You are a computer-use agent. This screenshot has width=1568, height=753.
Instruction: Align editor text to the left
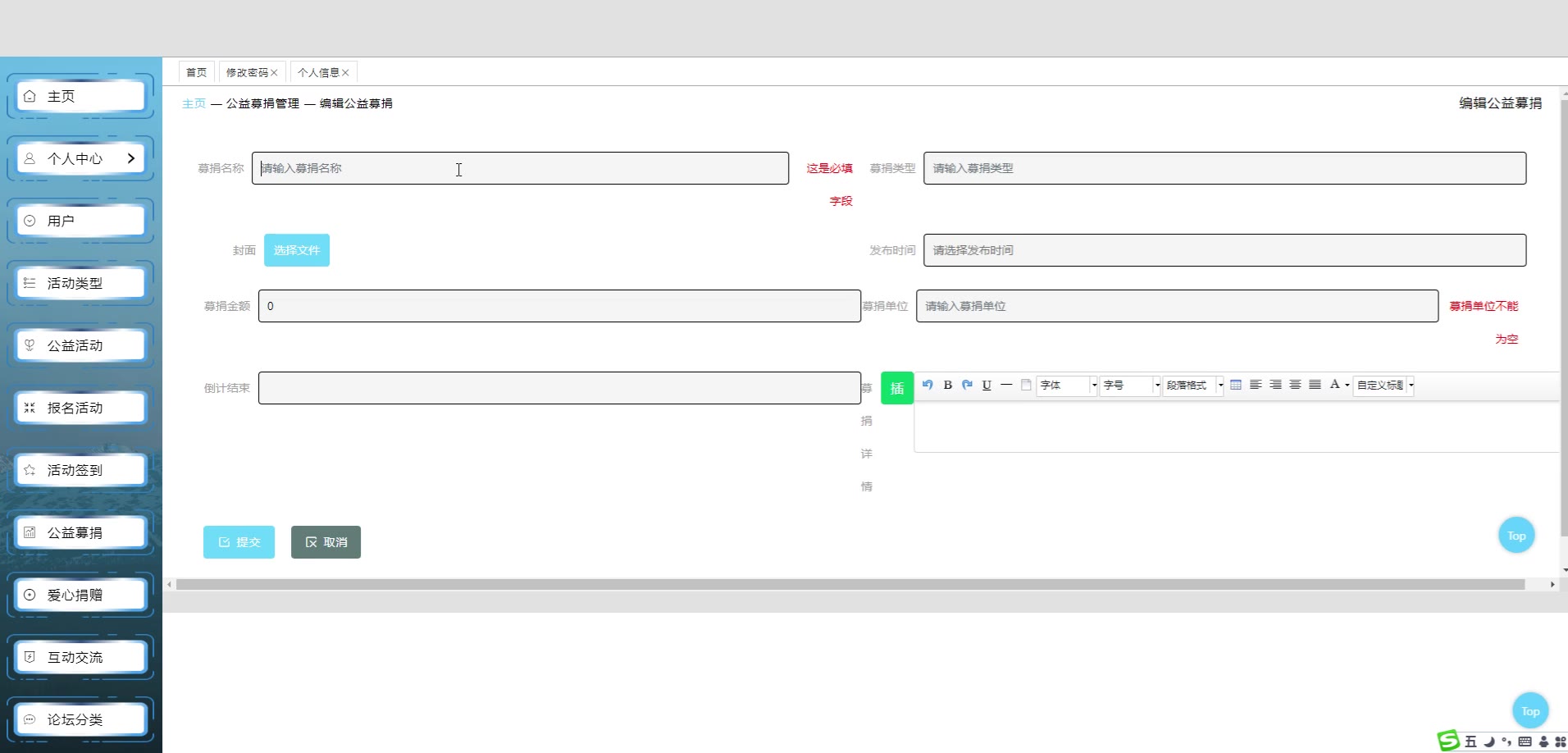click(x=1256, y=385)
